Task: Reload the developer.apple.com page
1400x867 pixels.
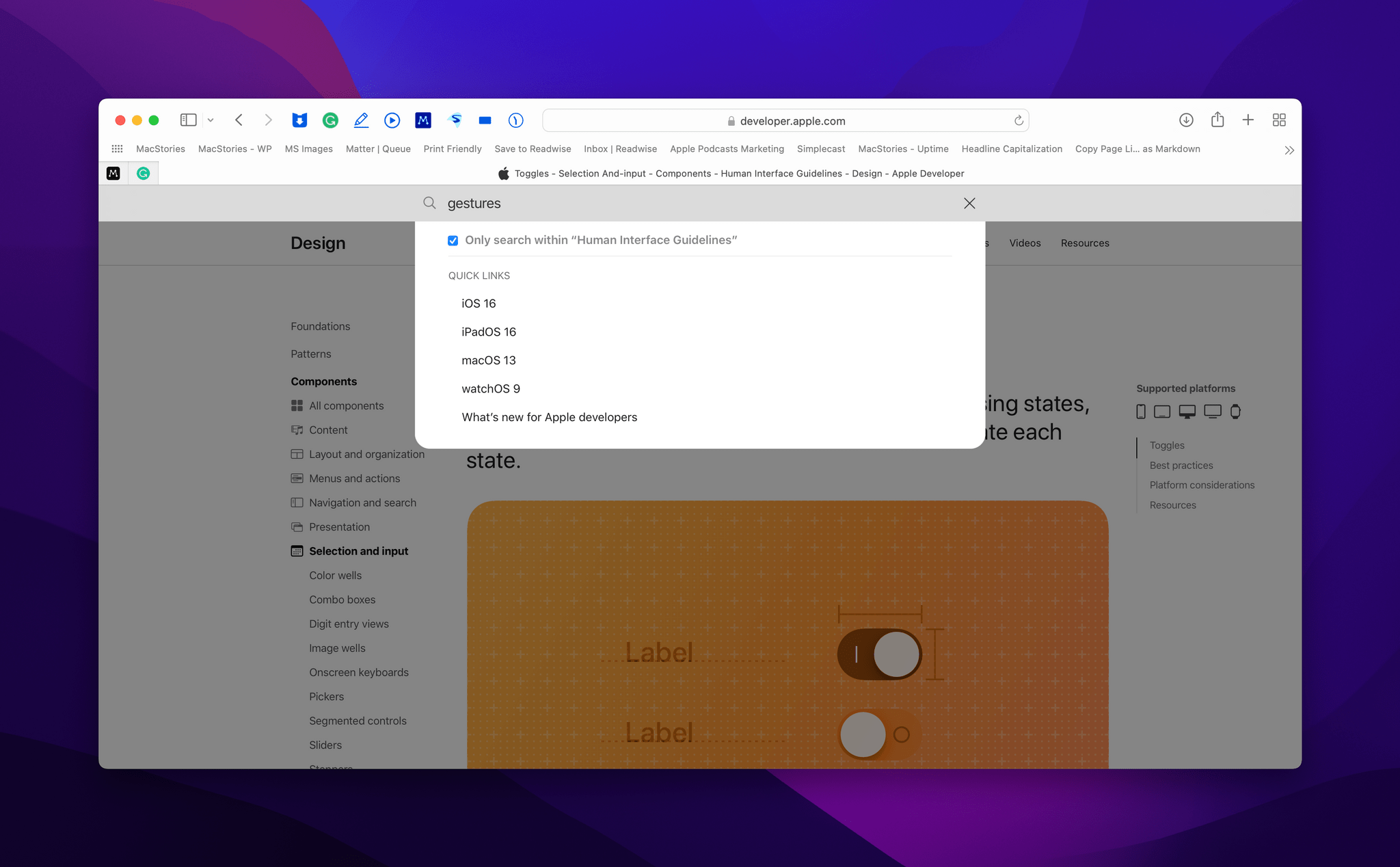Action: click(1019, 120)
